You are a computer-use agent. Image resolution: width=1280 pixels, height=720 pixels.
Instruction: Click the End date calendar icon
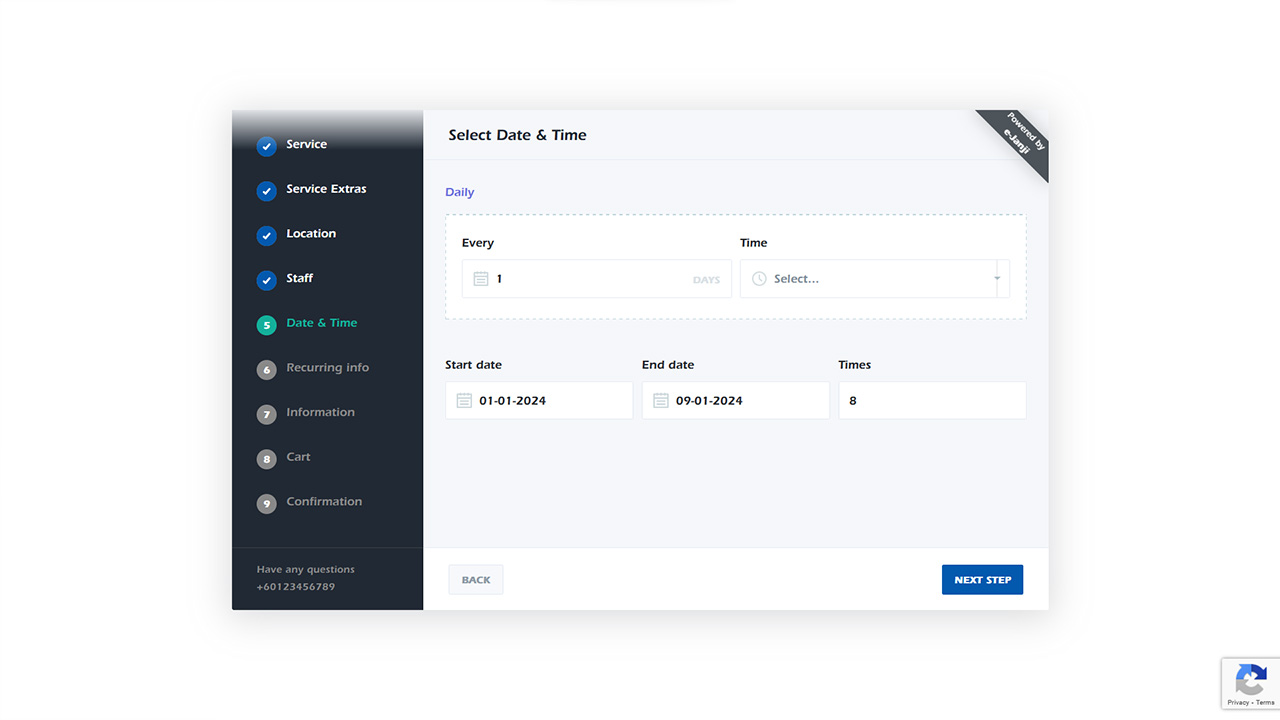point(660,401)
